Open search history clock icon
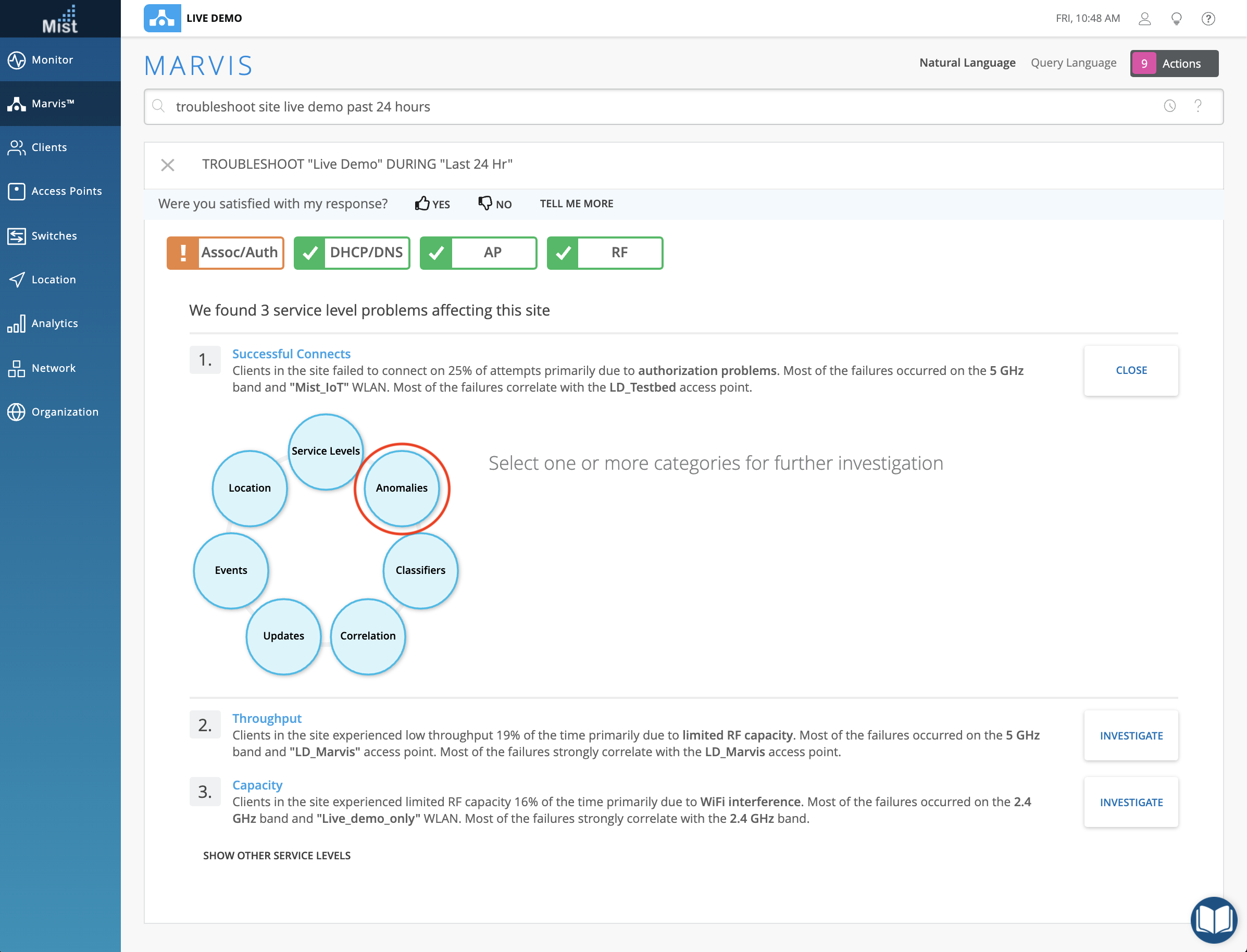This screenshot has height=952, width=1247. (x=1169, y=106)
